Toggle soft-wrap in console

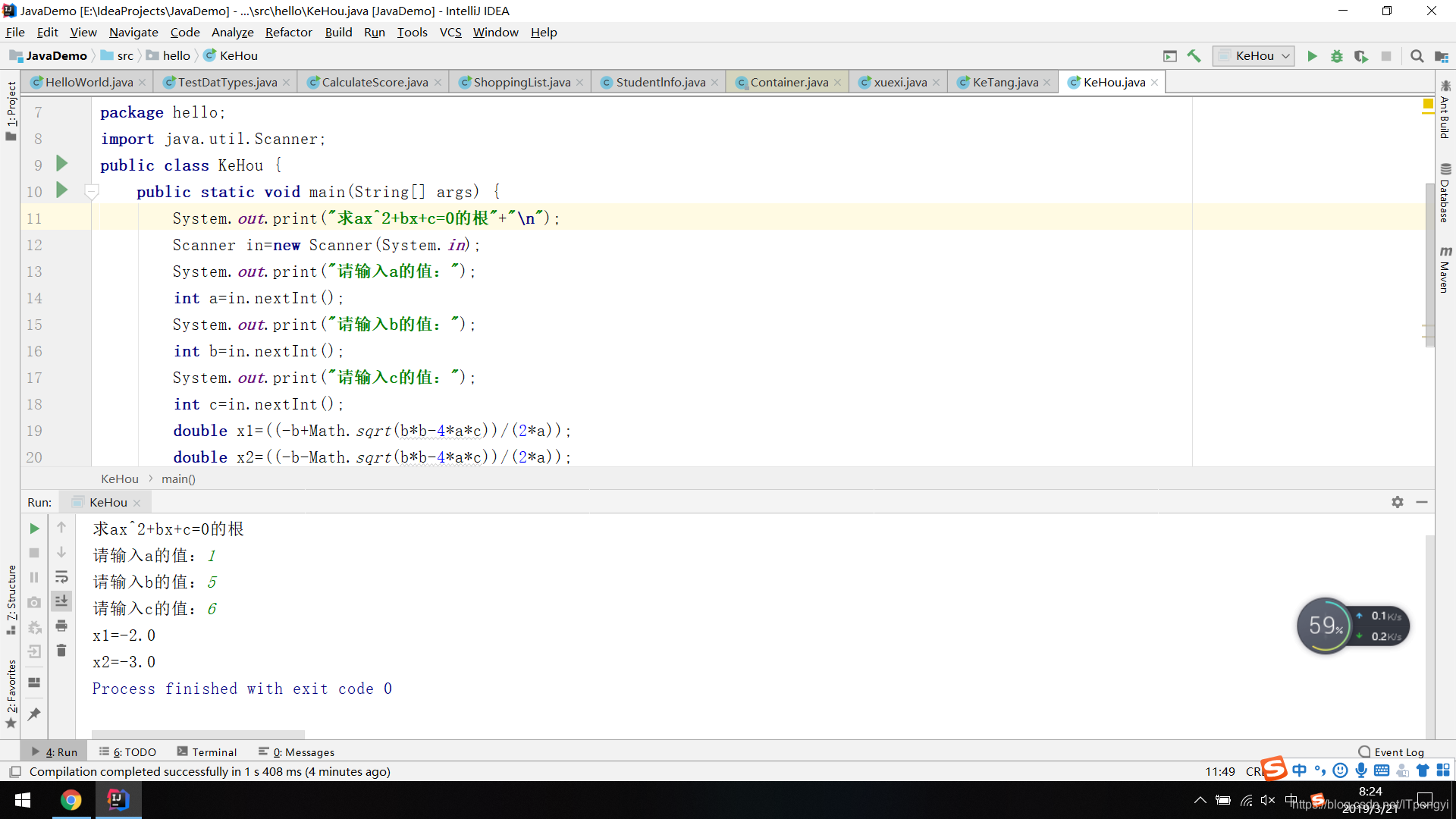coord(61,577)
